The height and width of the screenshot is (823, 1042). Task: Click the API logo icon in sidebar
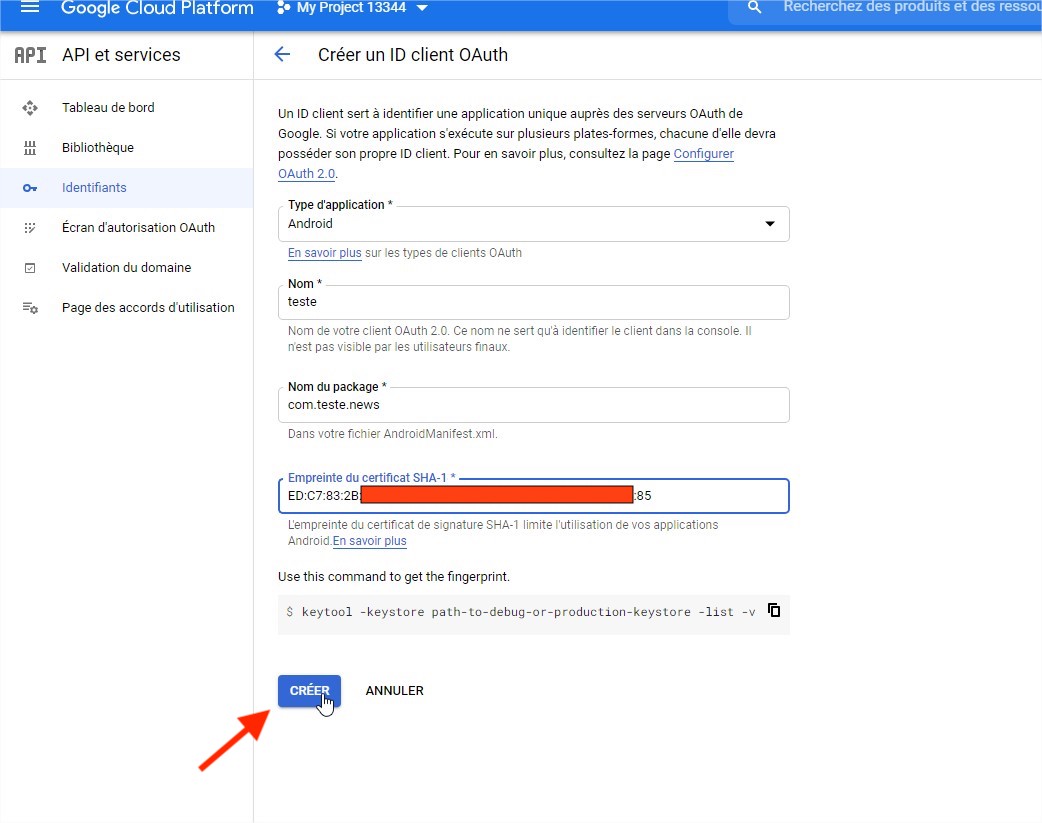click(x=31, y=55)
